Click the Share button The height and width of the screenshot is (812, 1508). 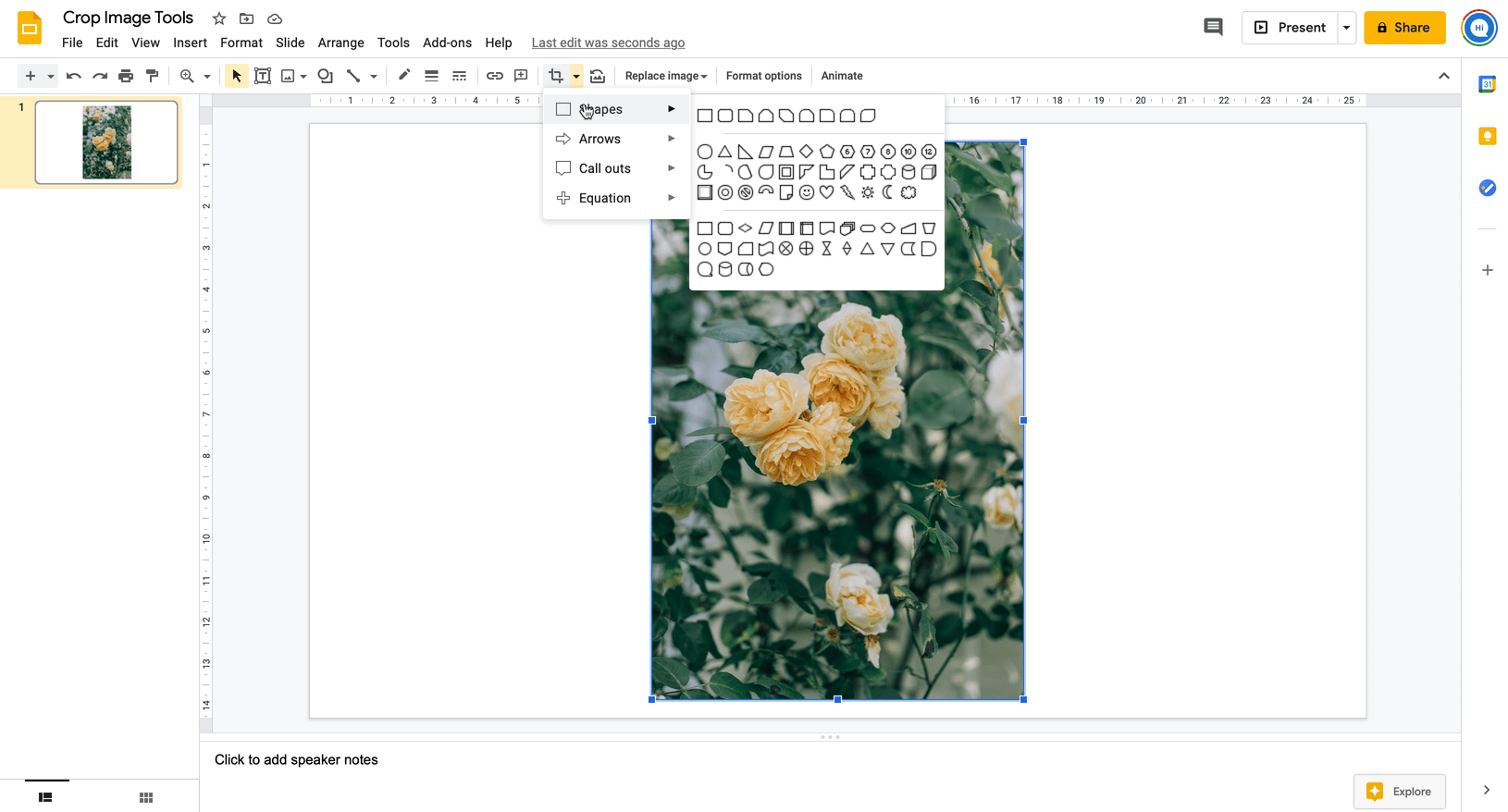point(1404,28)
